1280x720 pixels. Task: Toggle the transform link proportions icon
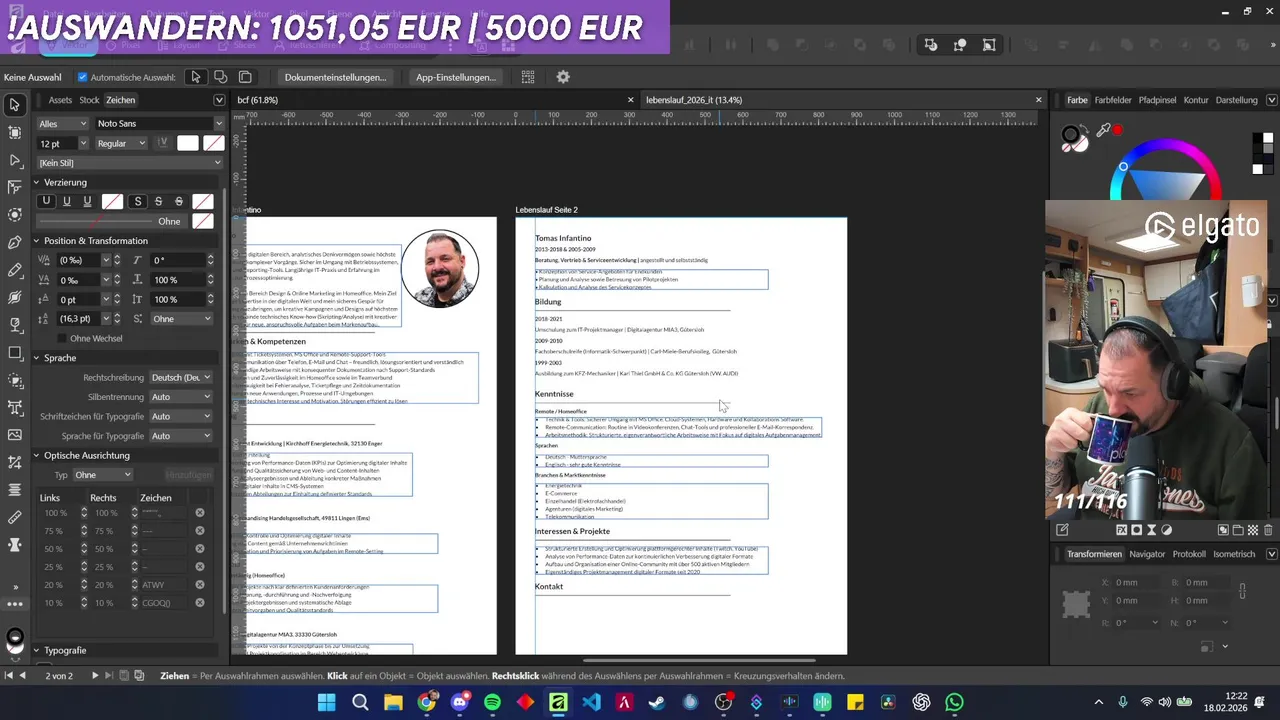pos(1242,592)
